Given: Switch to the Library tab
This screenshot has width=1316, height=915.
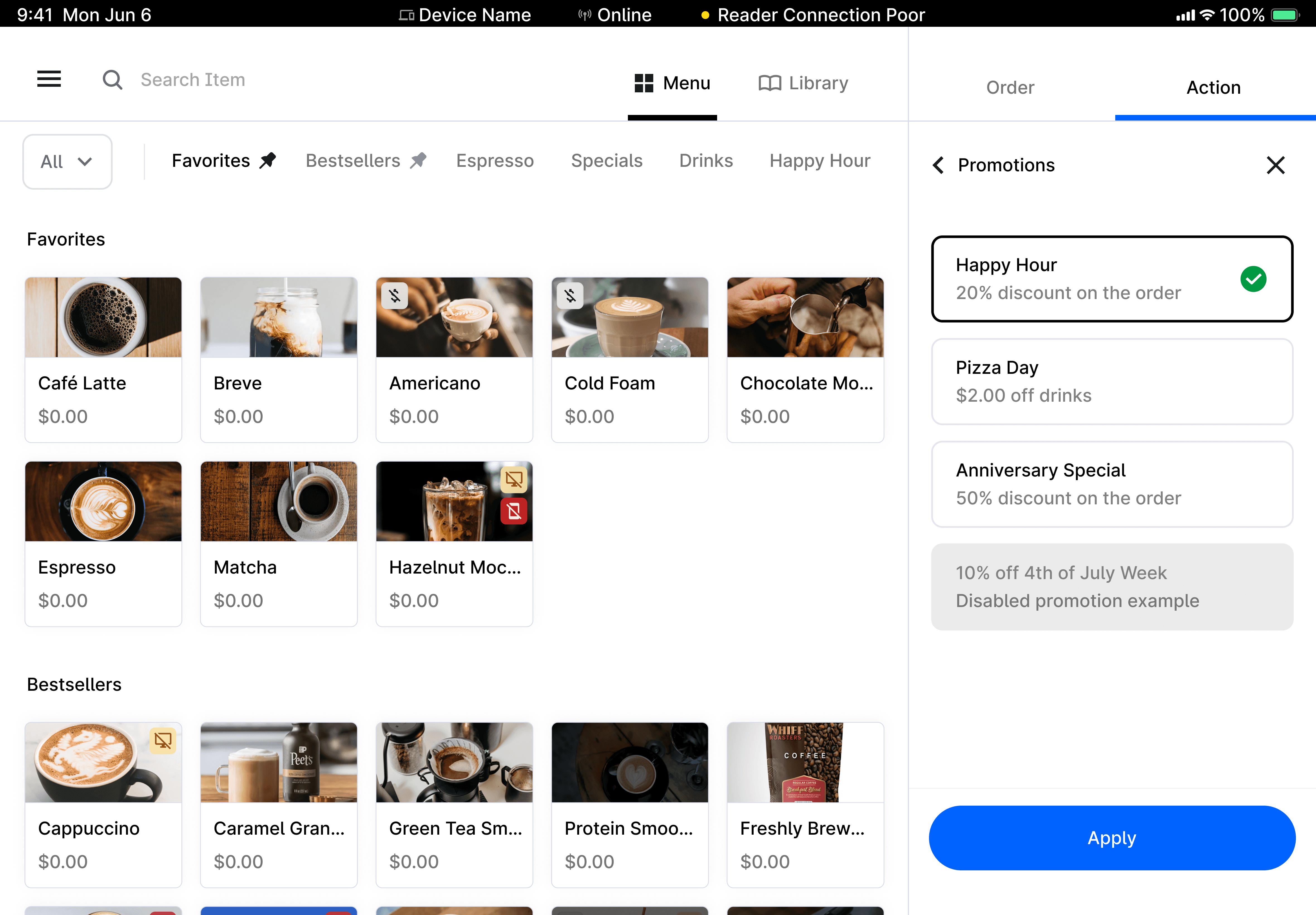Looking at the screenshot, I should tap(803, 83).
